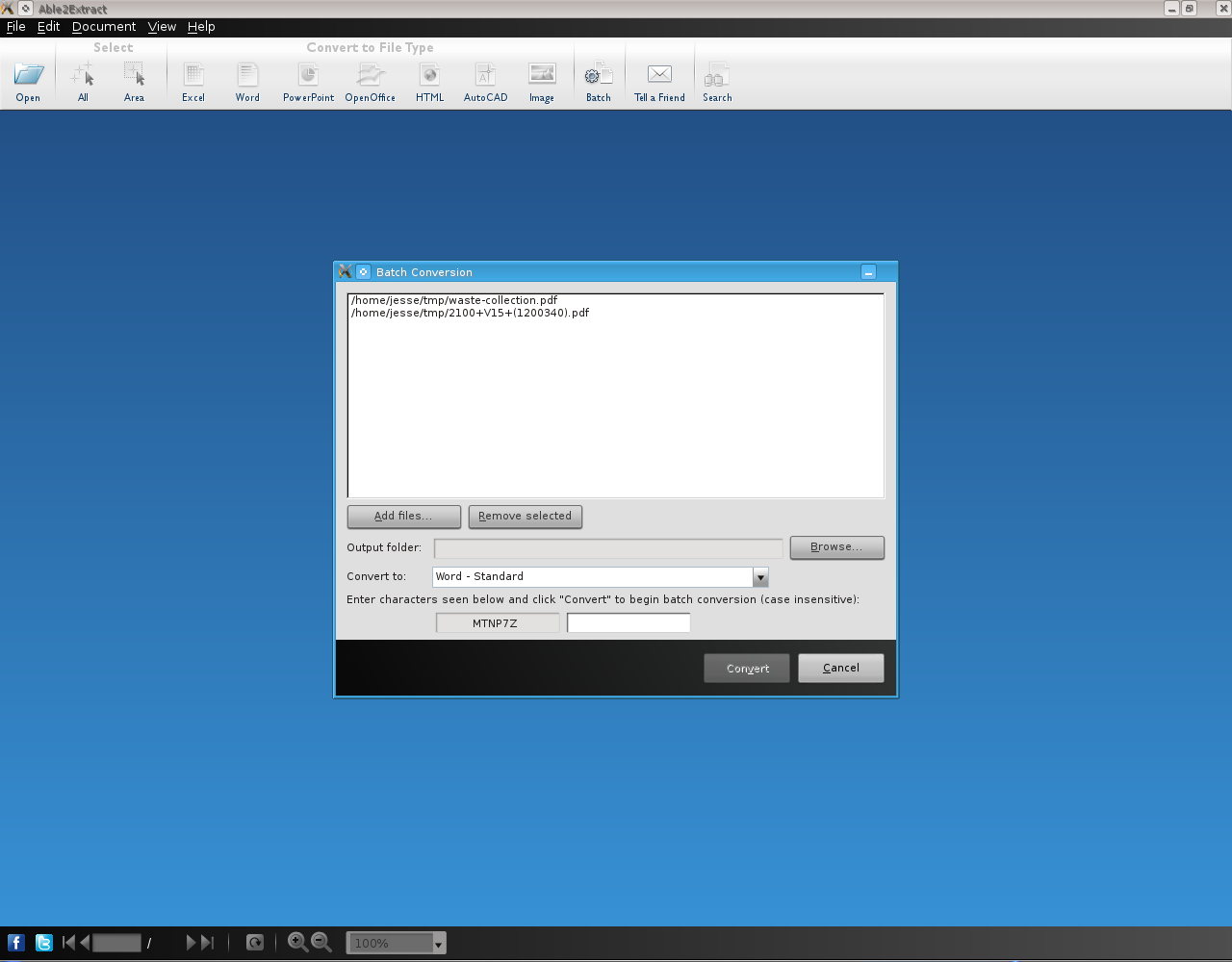Click the rotate page icon in bottom bar
1232x962 pixels.
[255, 943]
